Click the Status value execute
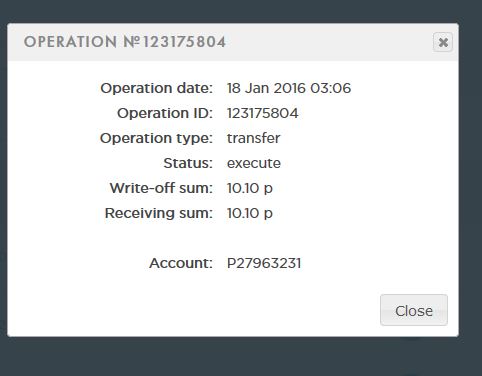The width and height of the screenshot is (482, 376). (254, 163)
